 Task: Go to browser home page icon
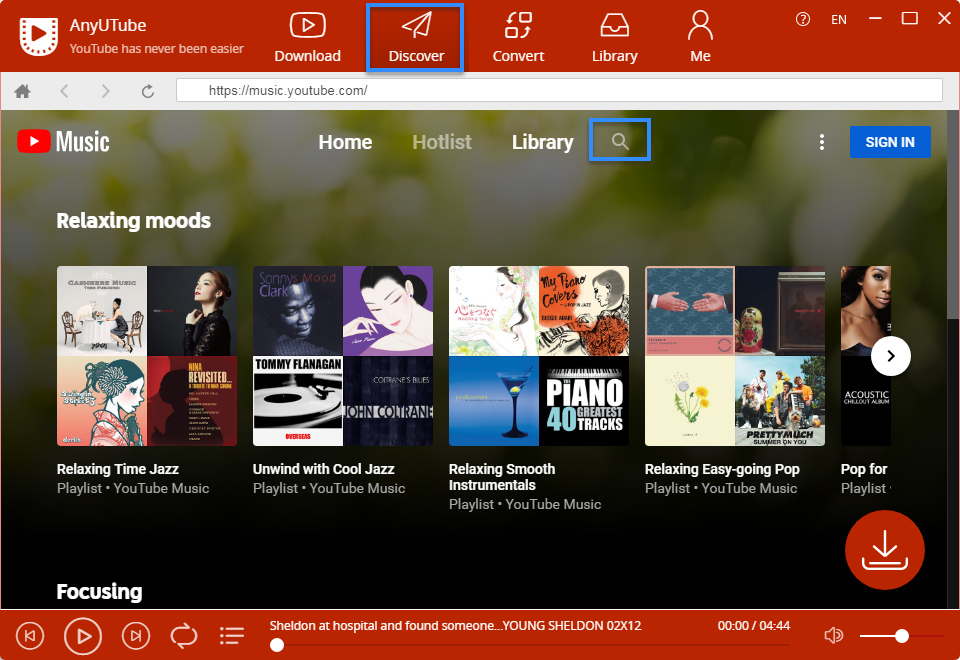click(x=23, y=91)
